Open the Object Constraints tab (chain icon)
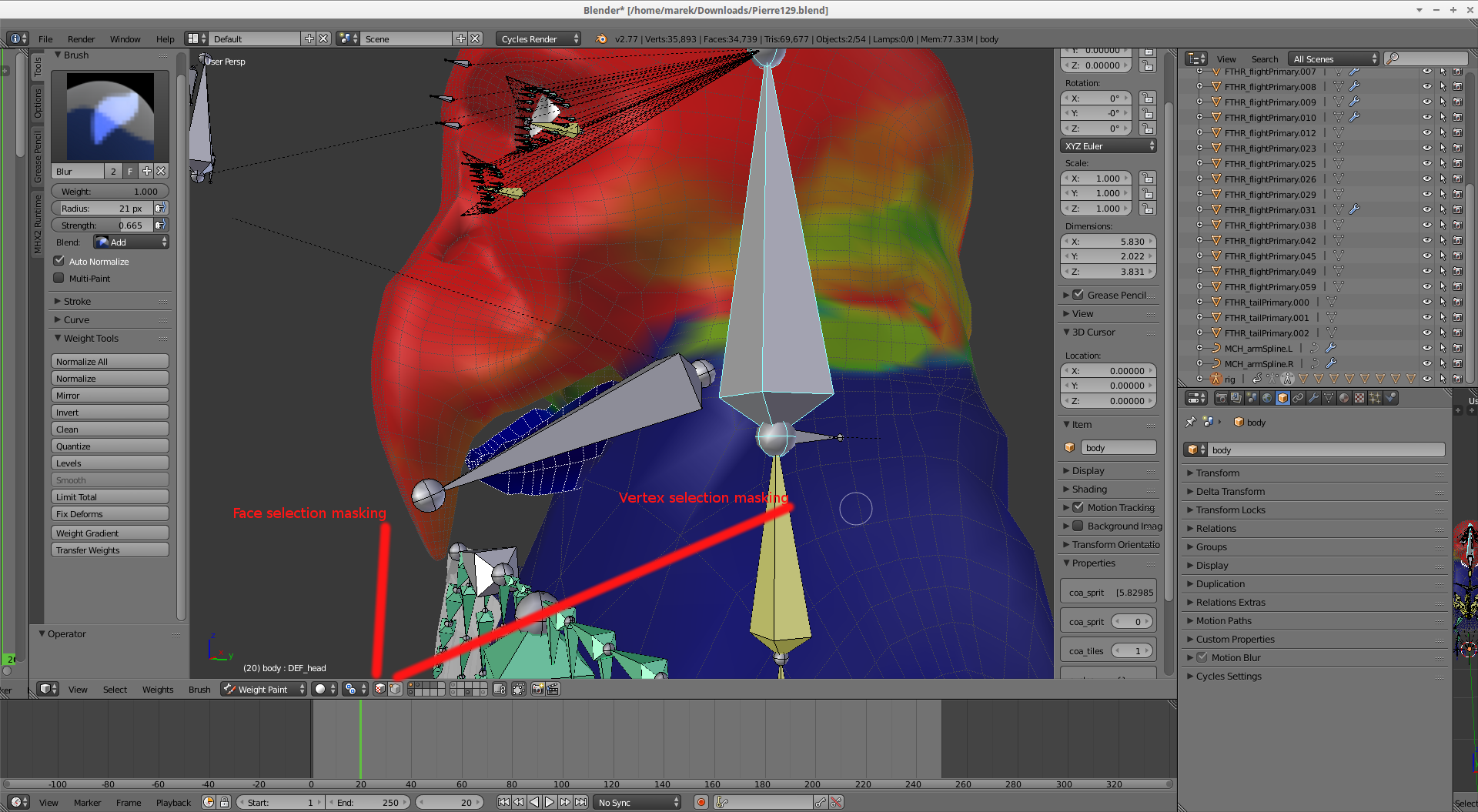This screenshot has height=812, width=1478. tap(1298, 398)
